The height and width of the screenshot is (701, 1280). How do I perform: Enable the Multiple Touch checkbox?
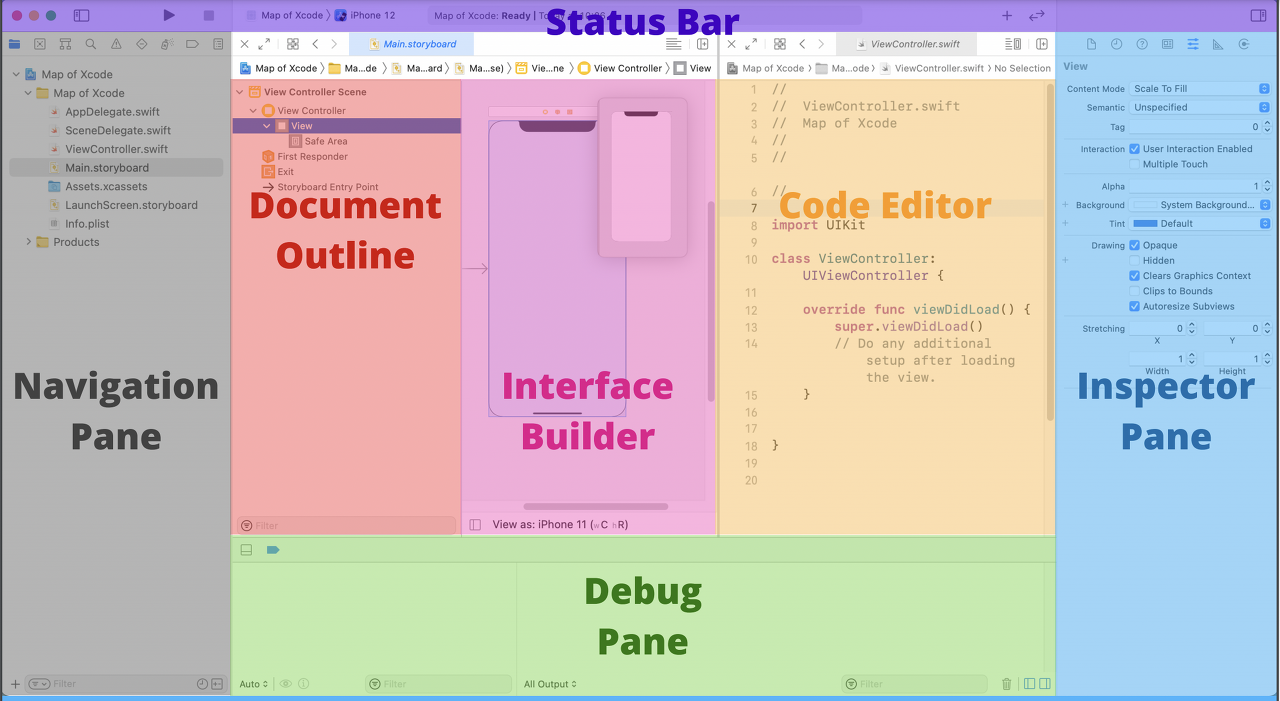click(1134, 164)
